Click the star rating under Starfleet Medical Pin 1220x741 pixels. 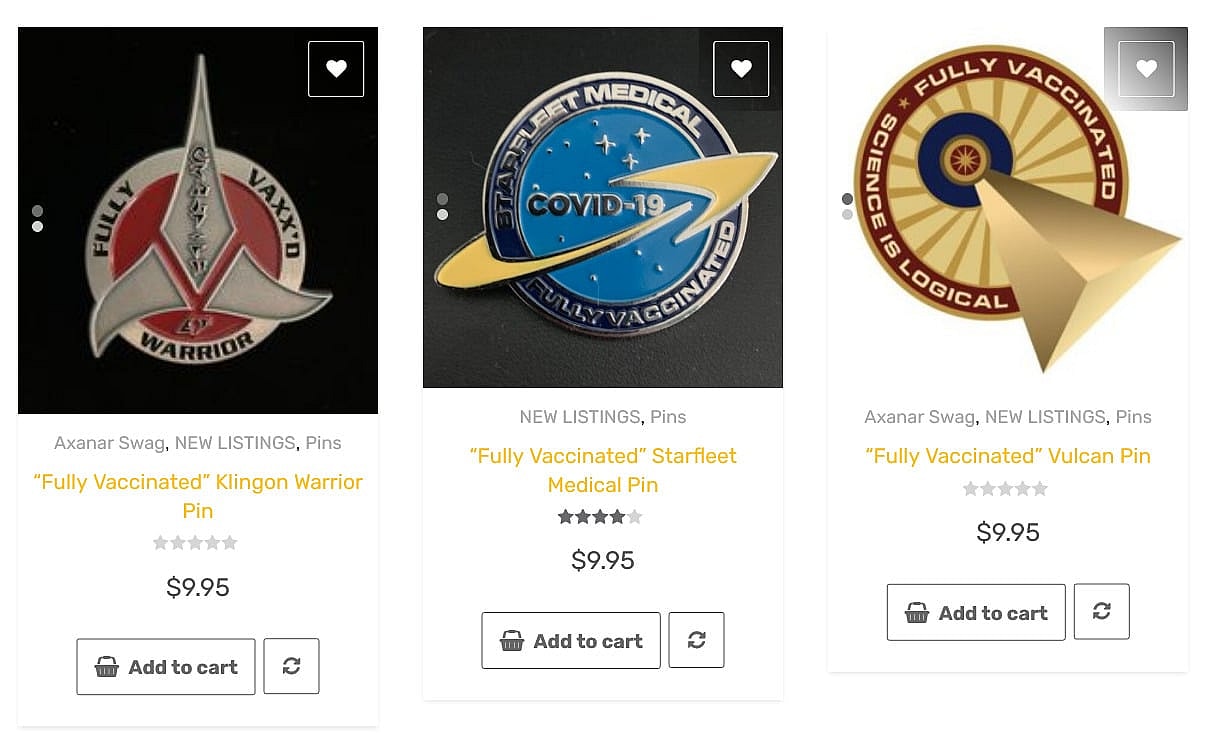click(600, 517)
